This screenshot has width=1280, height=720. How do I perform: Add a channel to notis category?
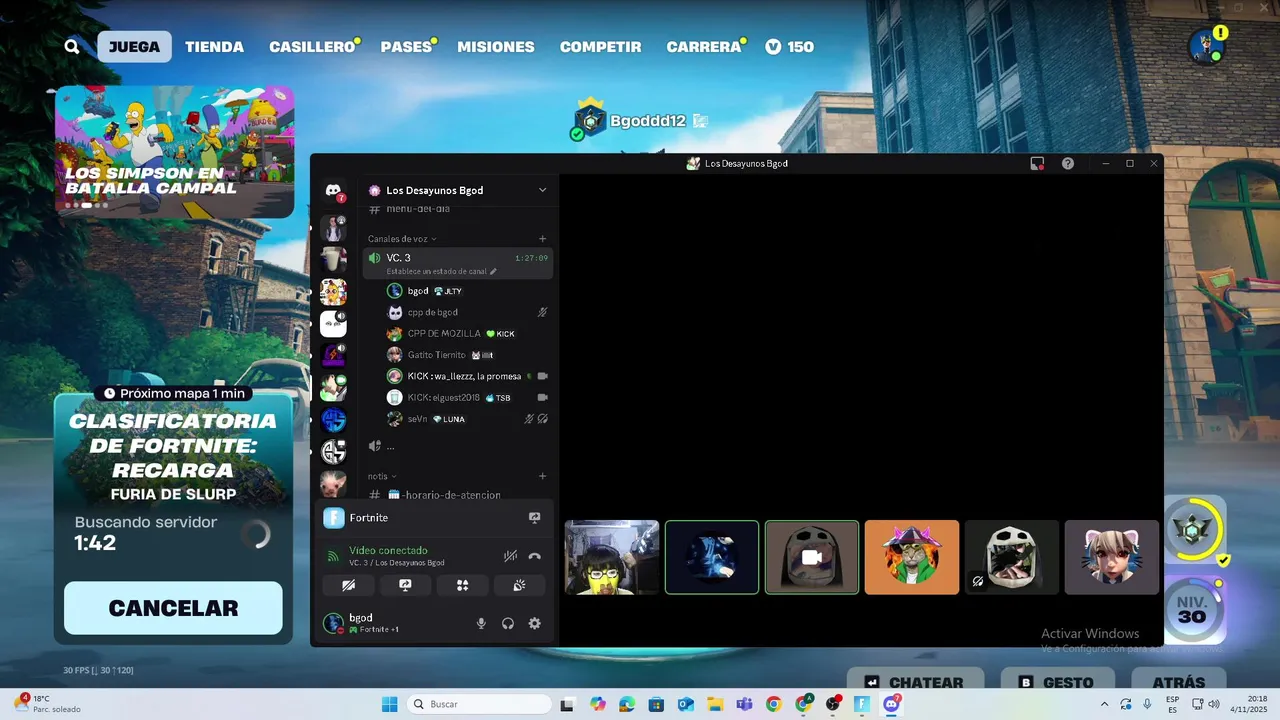tap(542, 476)
